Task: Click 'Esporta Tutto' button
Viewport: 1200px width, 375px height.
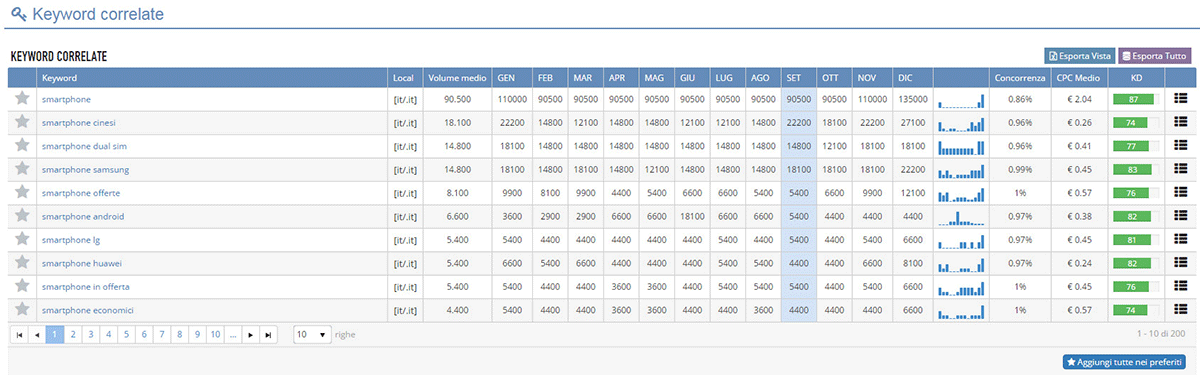Action: click(1154, 56)
